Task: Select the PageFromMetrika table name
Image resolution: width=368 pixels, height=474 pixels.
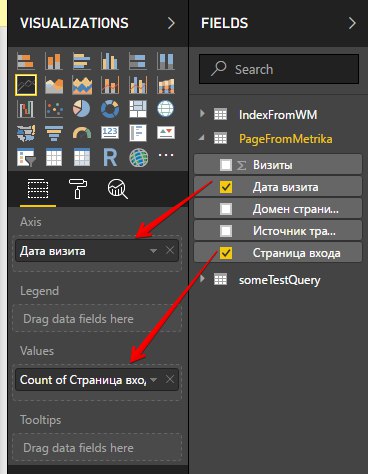Action: [x=286, y=139]
